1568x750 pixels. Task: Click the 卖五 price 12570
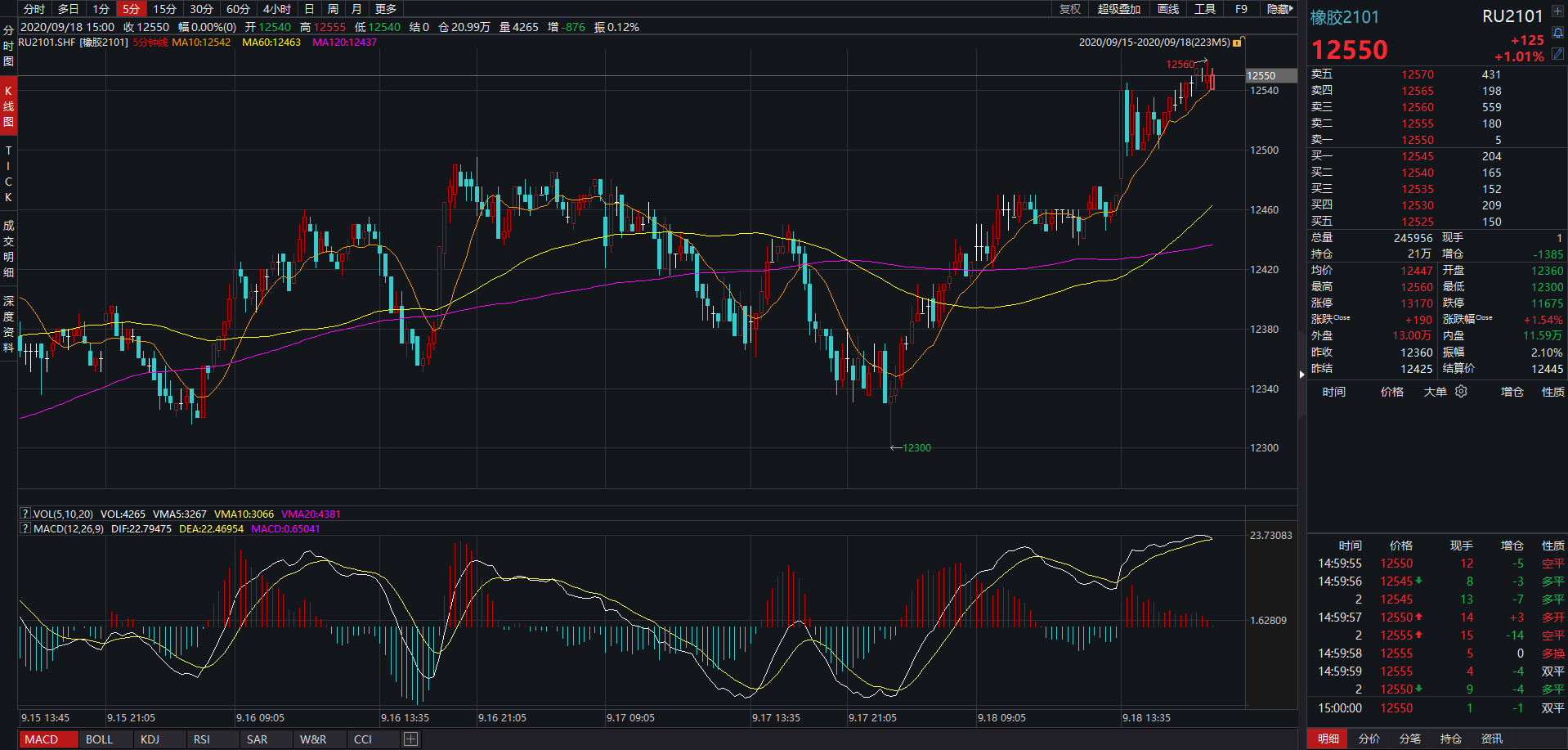(x=1418, y=74)
